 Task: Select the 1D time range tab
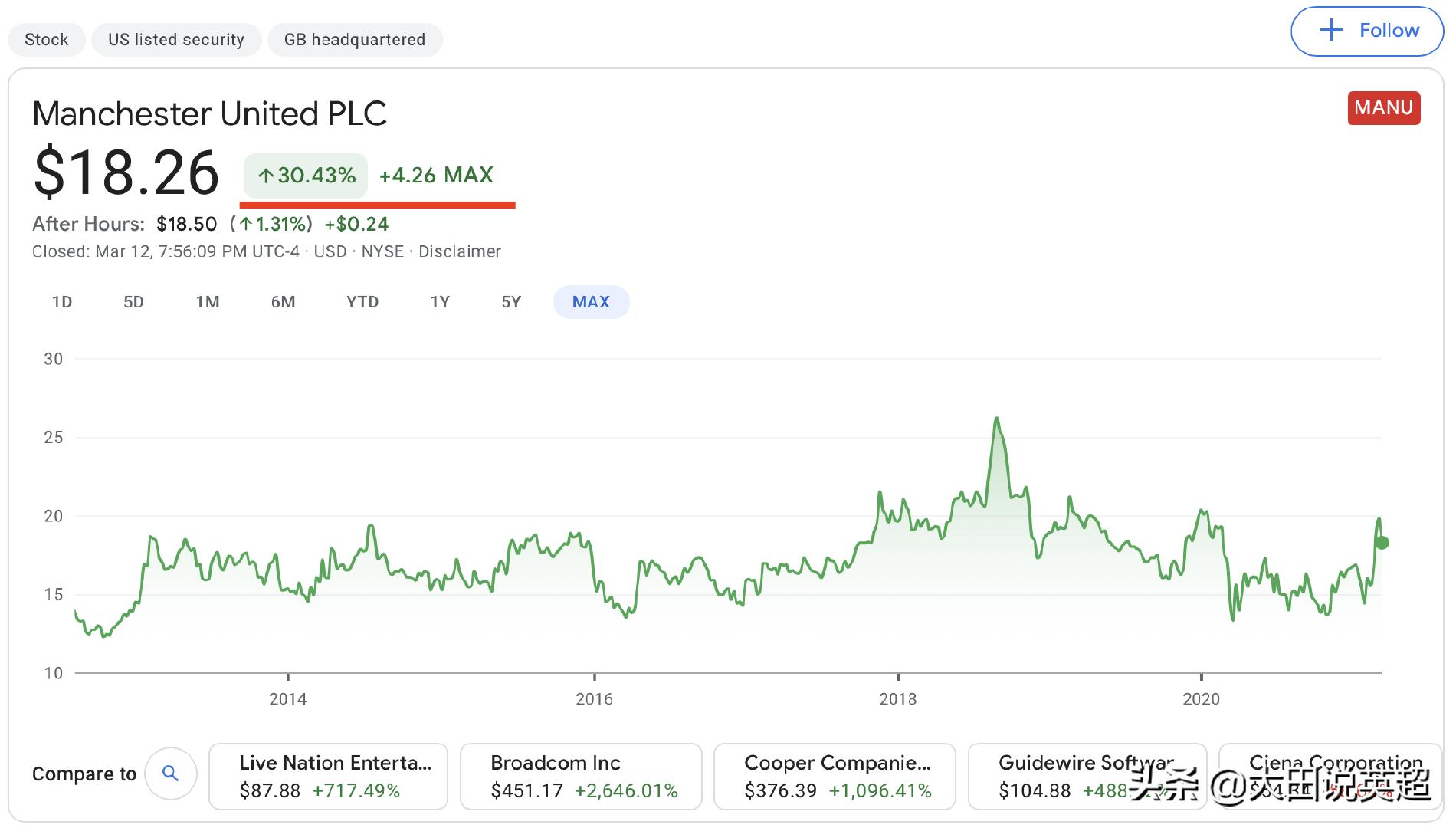[x=62, y=302]
